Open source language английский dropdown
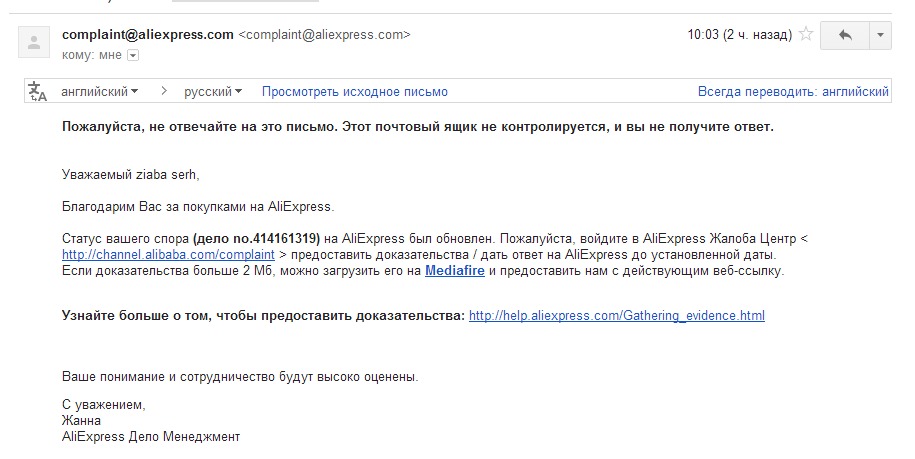Screen dimensions: 915x459 100,92
